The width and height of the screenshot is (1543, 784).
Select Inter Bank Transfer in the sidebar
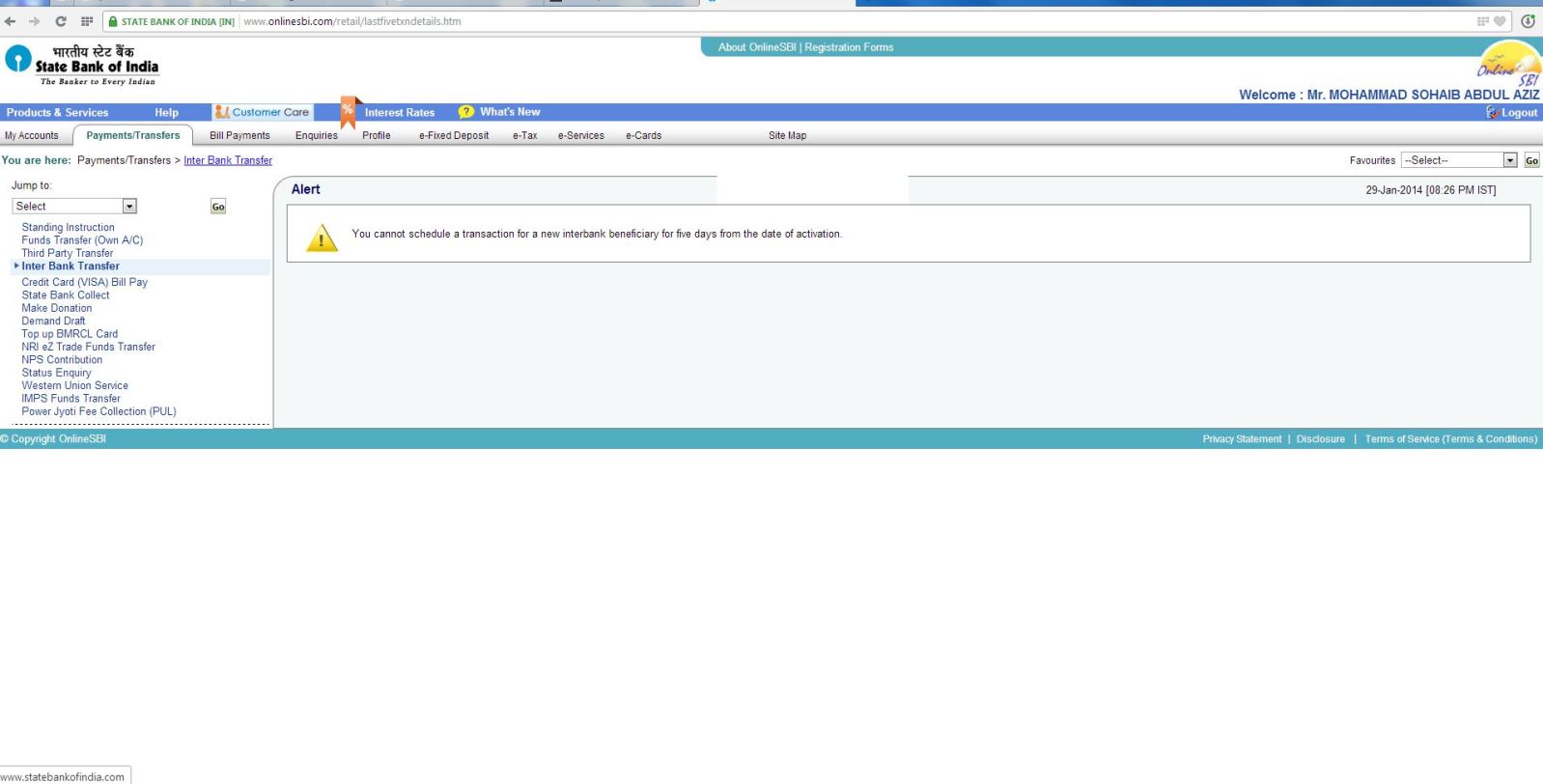[x=70, y=266]
